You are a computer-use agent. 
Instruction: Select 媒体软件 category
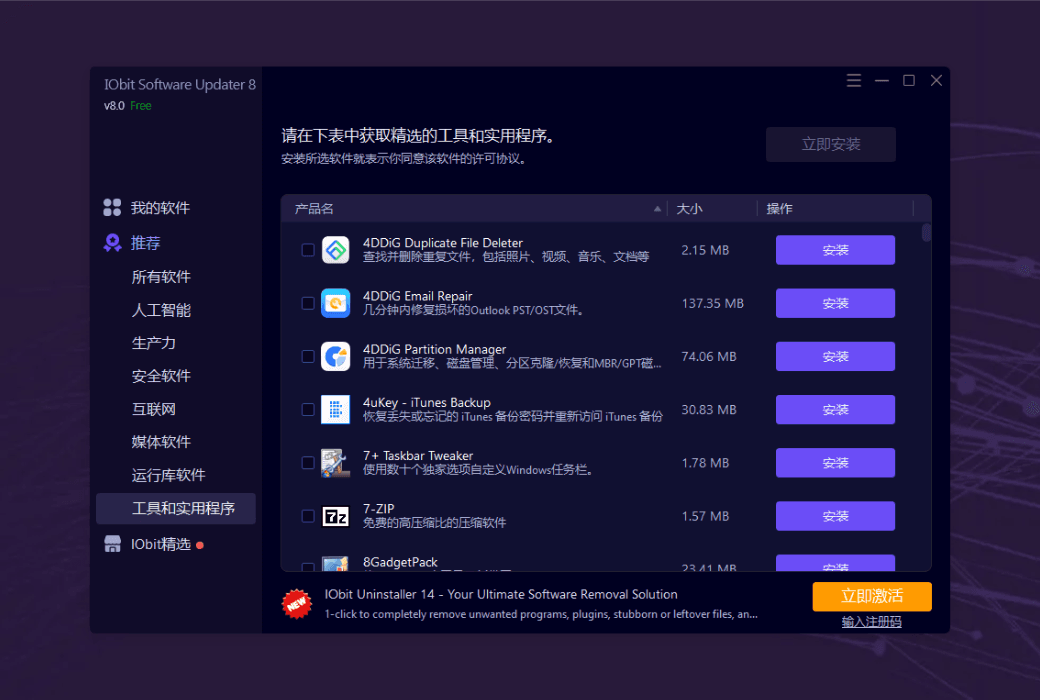pyautogui.click(x=161, y=442)
